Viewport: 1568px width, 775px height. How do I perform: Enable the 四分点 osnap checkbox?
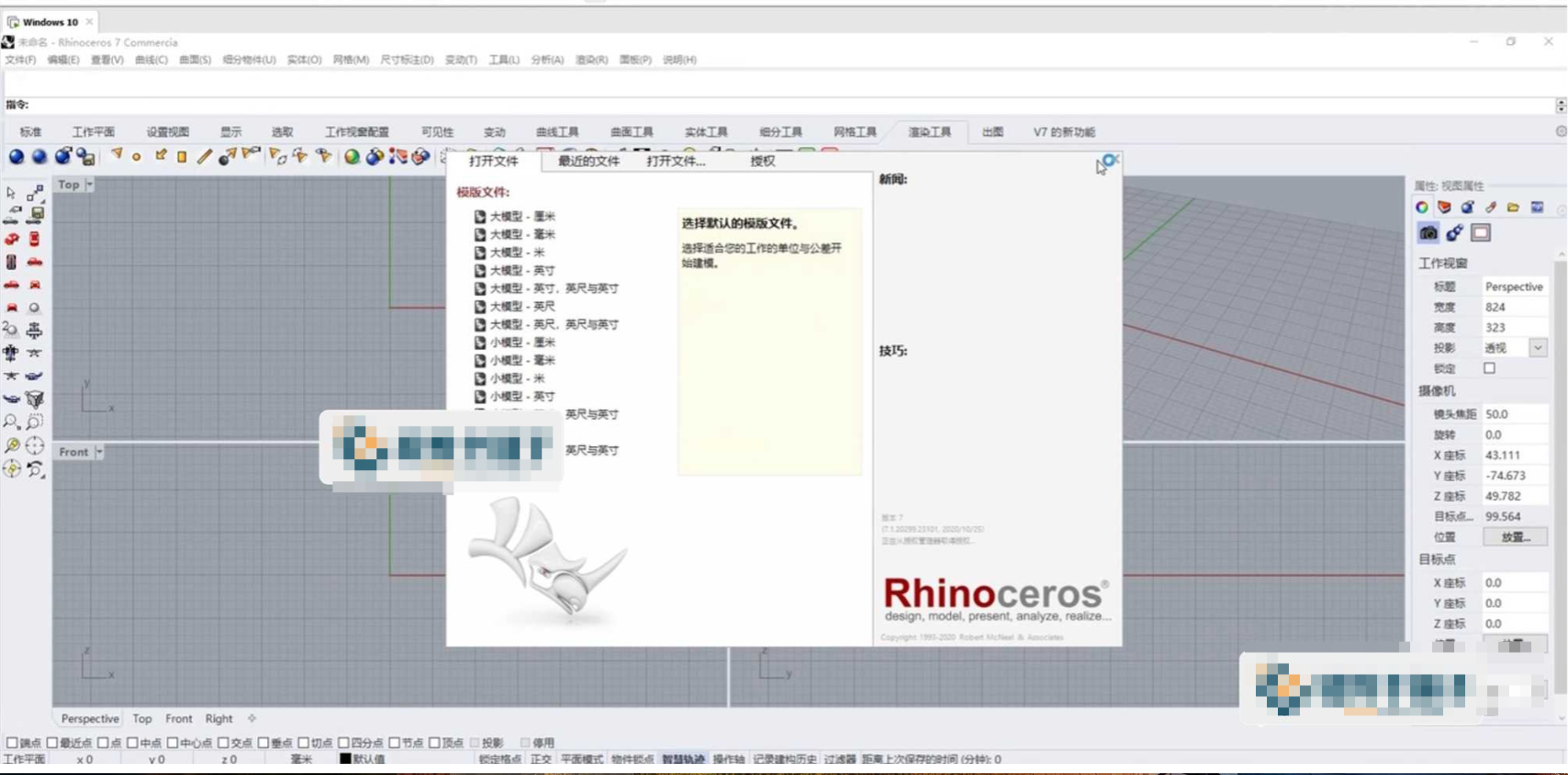pos(343,743)
